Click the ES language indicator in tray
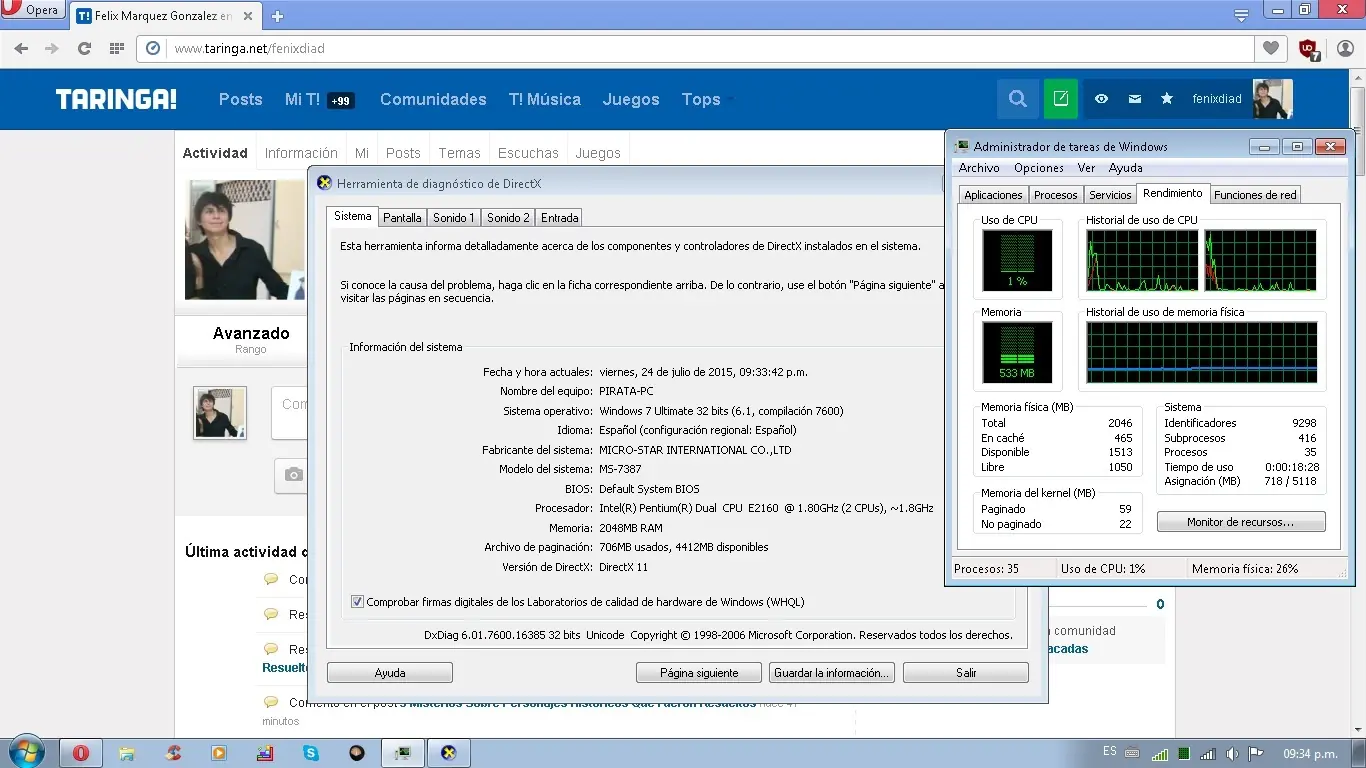1366x768 pixels. pos(1110,751)
